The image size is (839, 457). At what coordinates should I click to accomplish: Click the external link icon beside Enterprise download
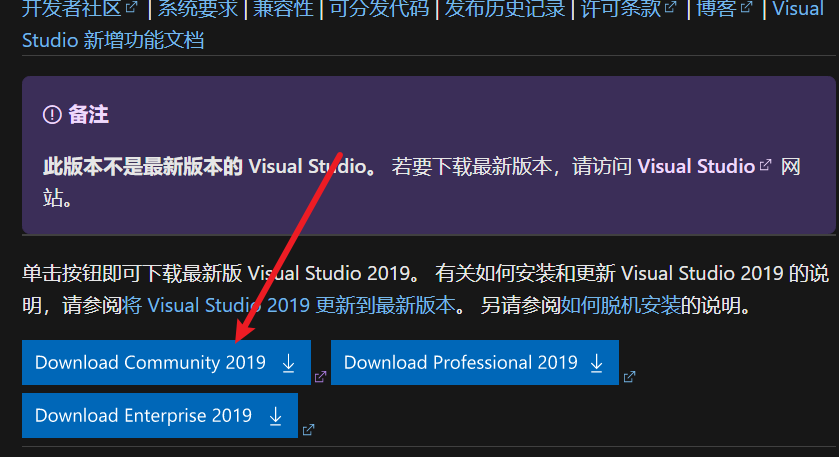308,430
